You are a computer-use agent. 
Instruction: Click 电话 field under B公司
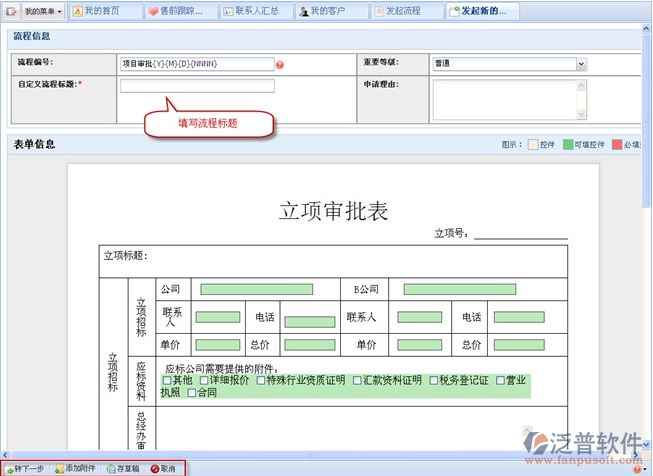(519, 317)
